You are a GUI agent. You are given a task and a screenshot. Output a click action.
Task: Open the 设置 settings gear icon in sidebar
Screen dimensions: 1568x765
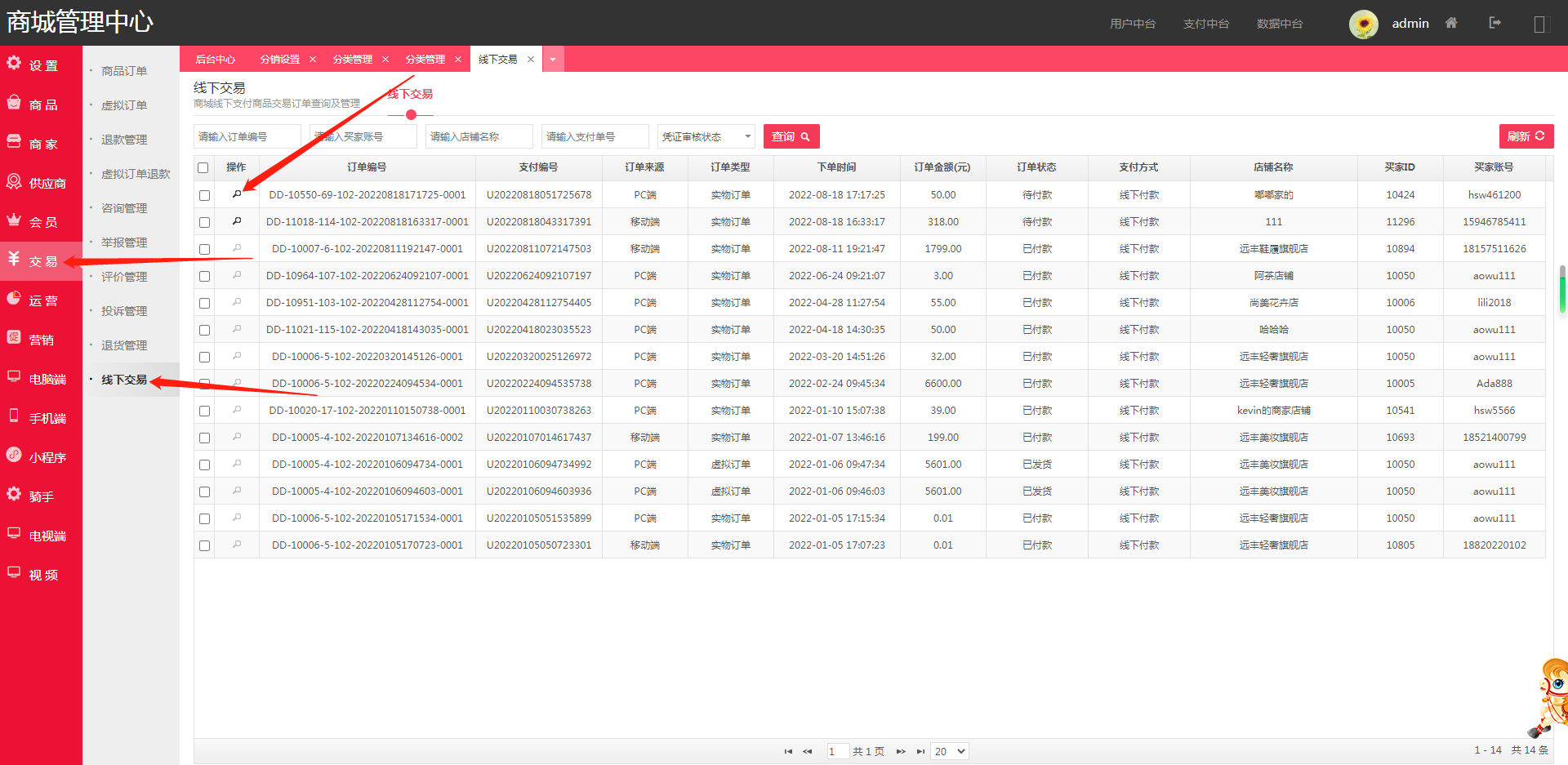point(14,63)
